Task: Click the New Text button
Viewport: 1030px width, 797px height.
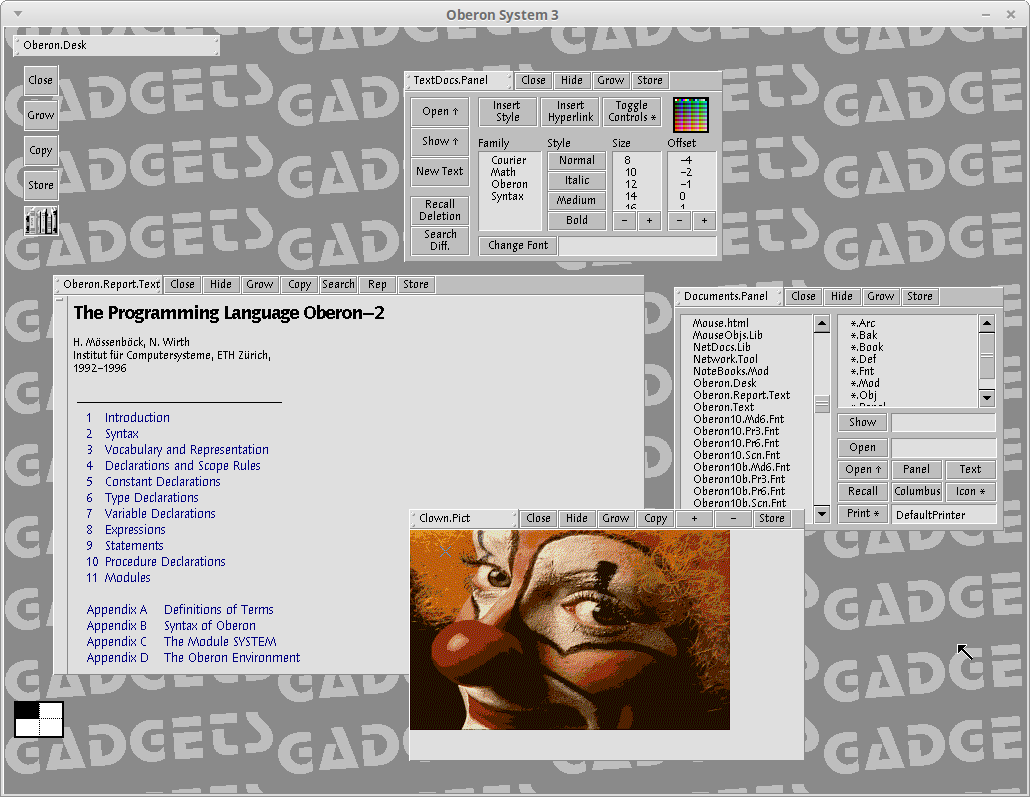Action: [x=440, y=171]
